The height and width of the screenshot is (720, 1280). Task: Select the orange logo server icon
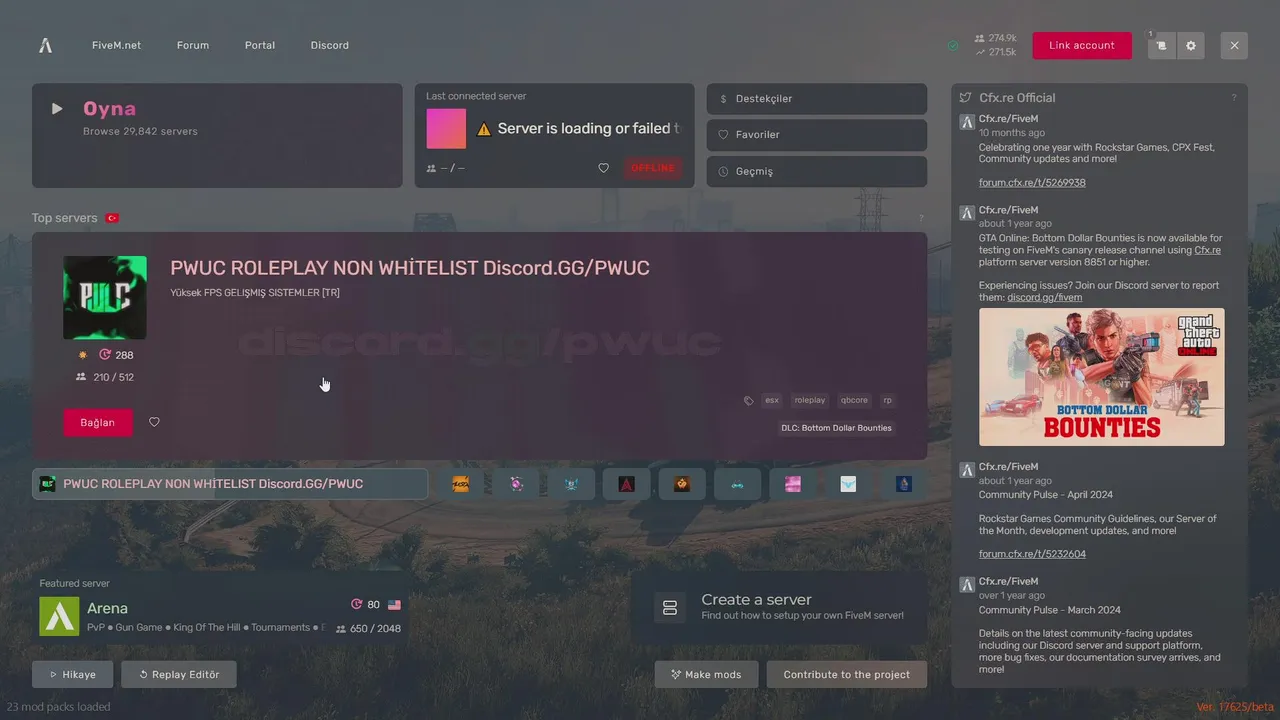[461, 484]
